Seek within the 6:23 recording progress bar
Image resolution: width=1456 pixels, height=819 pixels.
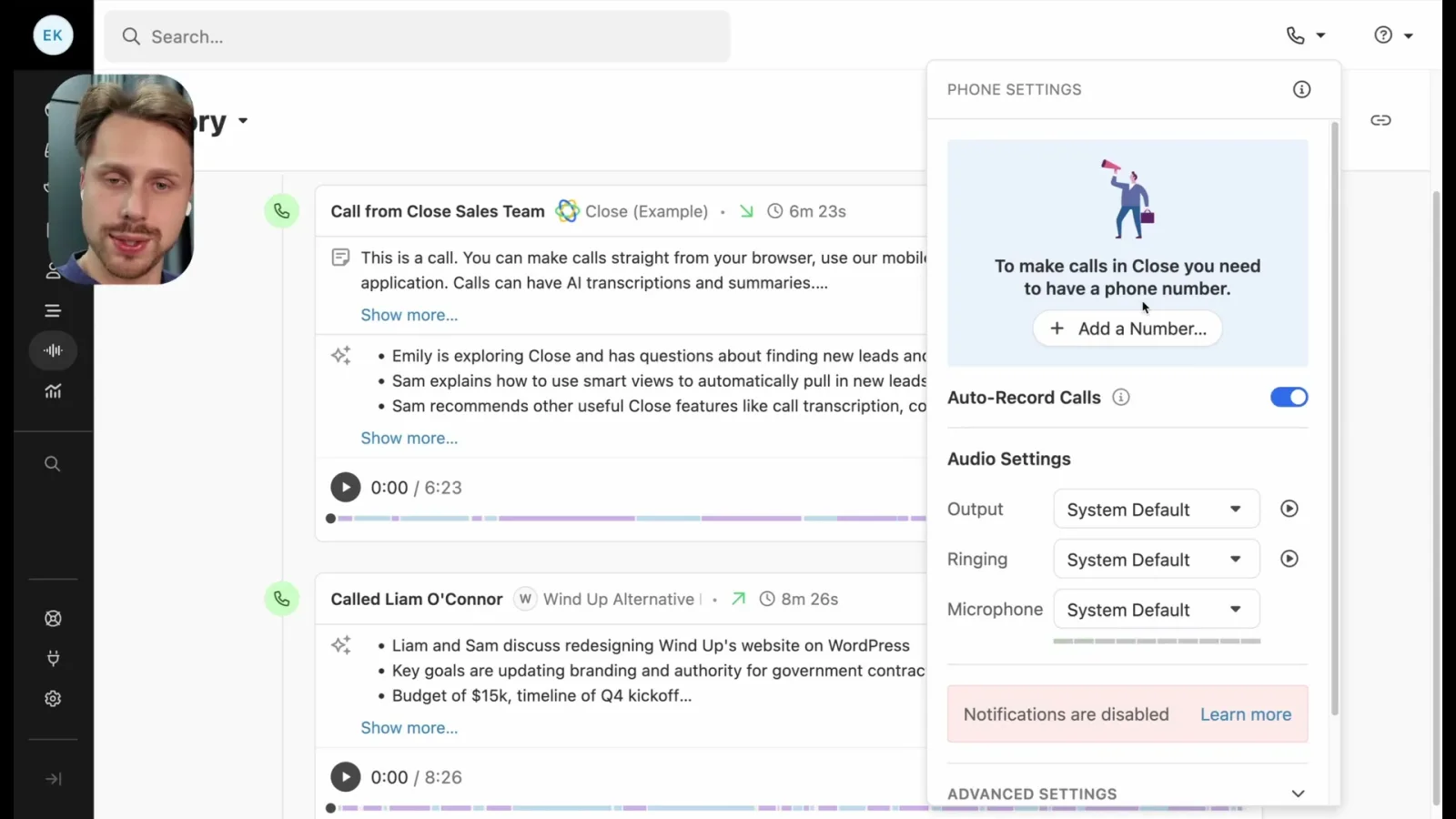tap(626, 518)
